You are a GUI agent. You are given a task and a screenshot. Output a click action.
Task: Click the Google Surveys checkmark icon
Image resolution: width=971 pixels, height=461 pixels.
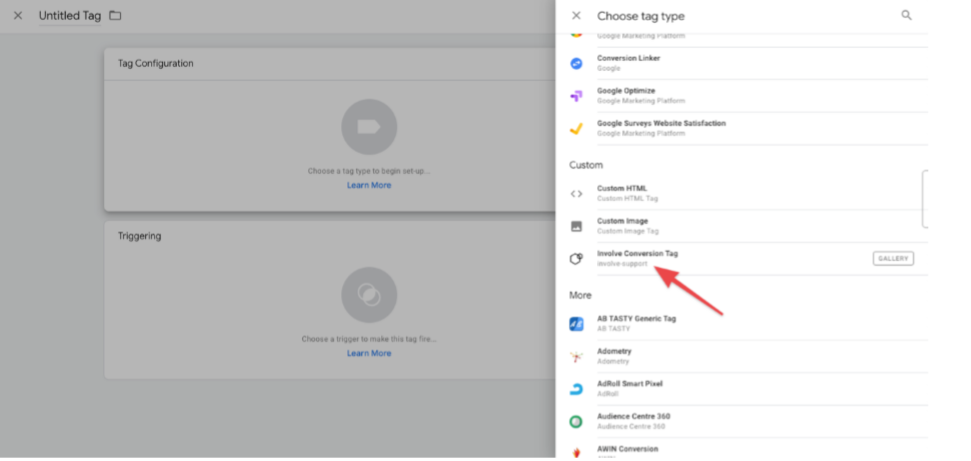[x=577, y=128]
